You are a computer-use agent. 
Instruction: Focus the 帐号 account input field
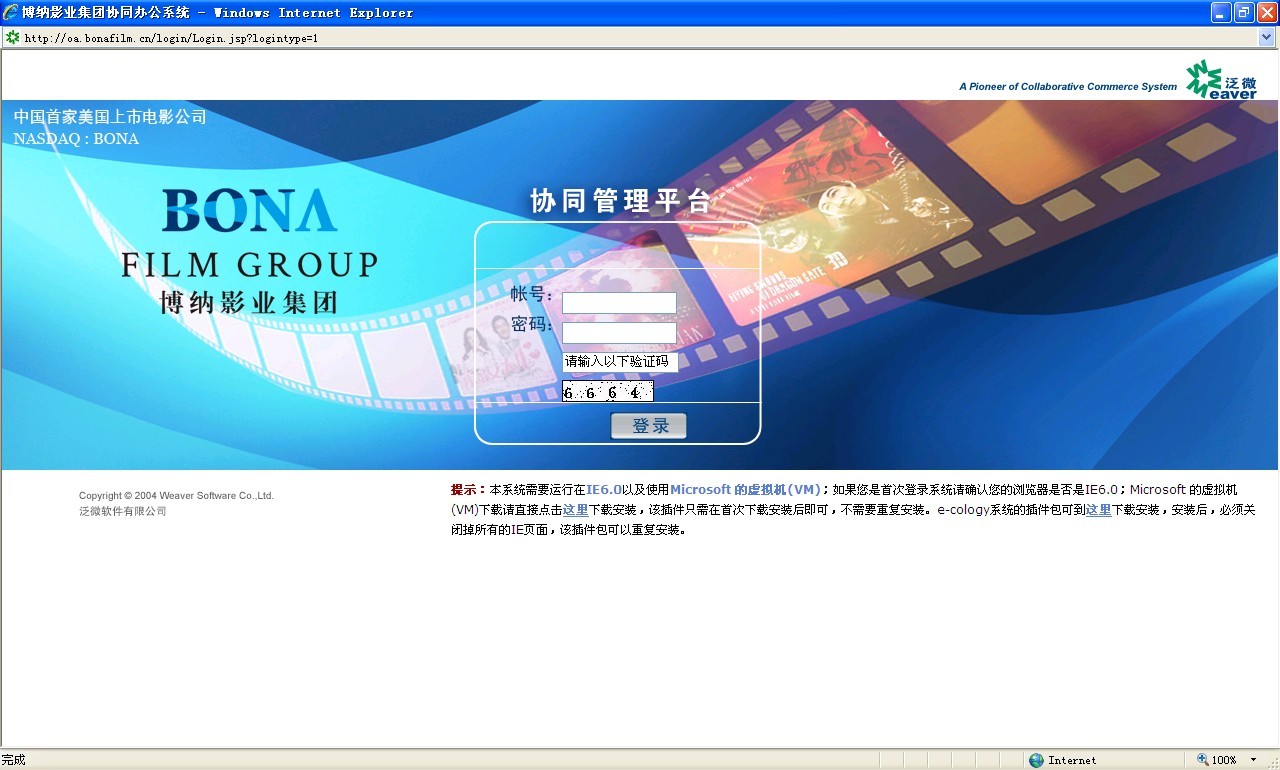pyautogui.click(x=619, y=303)
